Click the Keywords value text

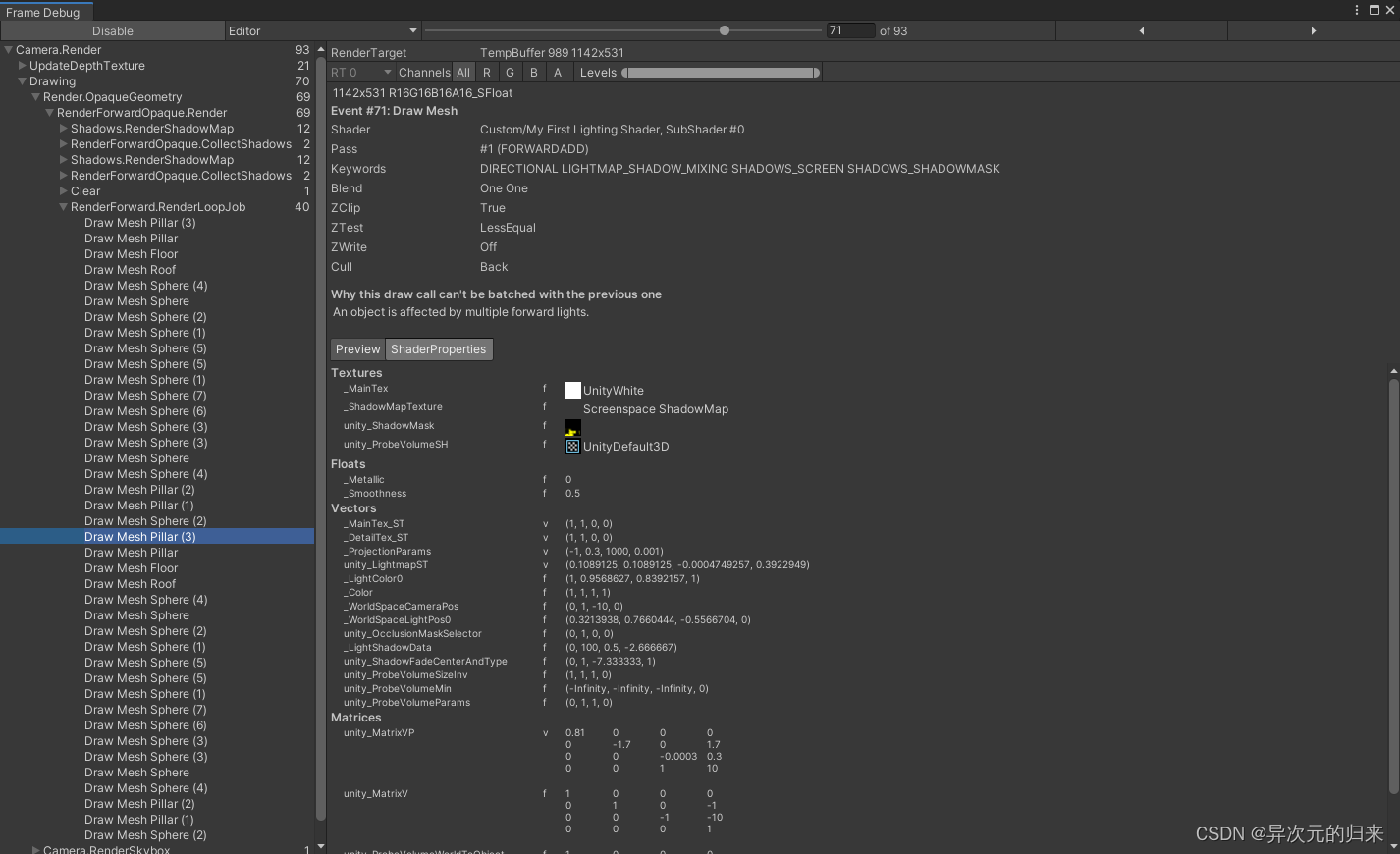(x=740, y=169)
